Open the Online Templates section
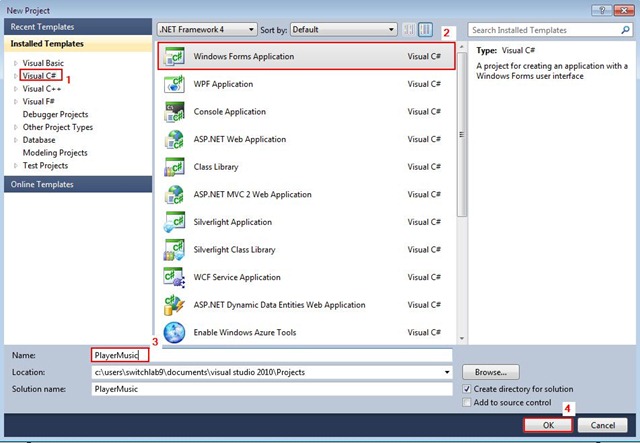Viewport: 640px width, 443px height. click(78, 185)
